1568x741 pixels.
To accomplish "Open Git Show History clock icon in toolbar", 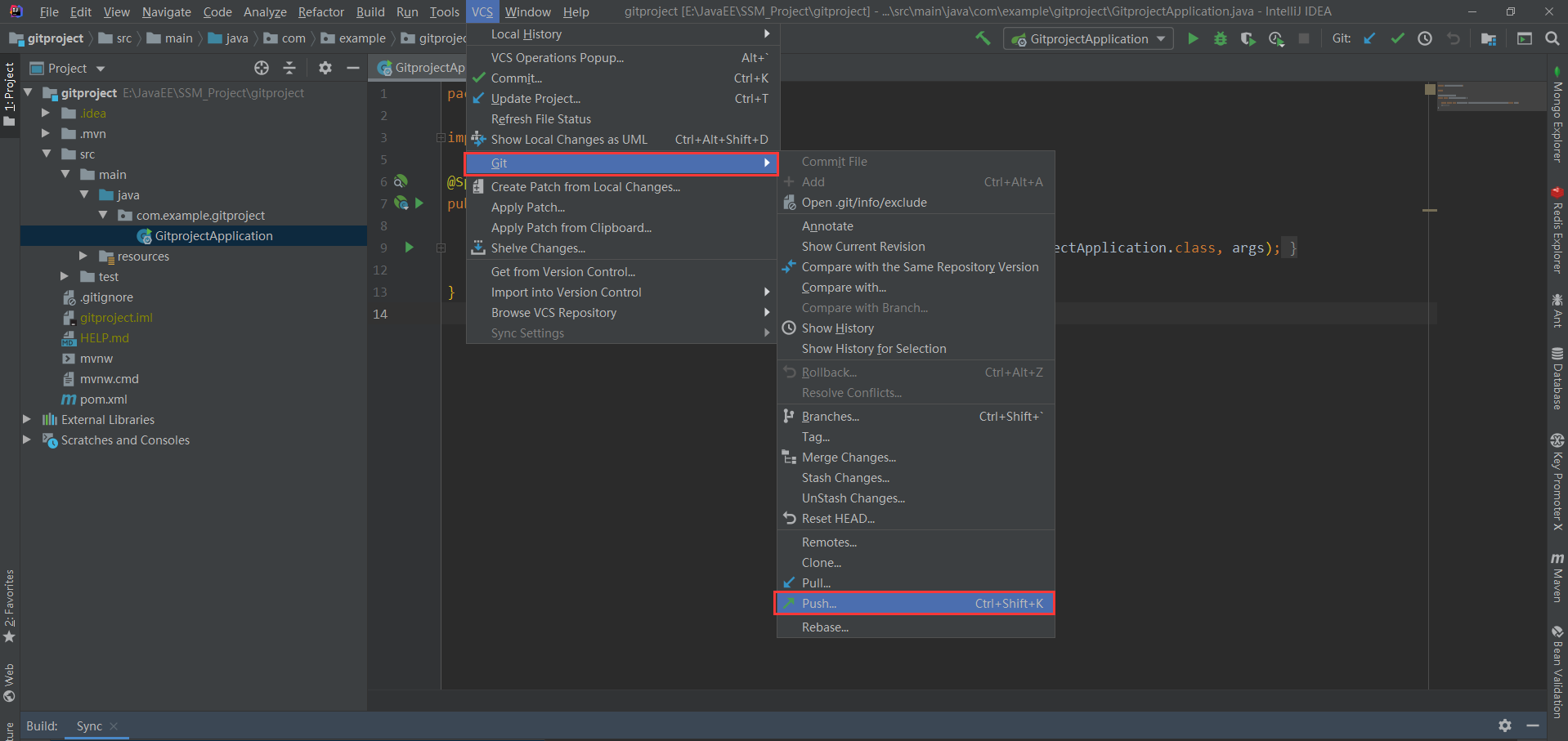I will 1425,38.
